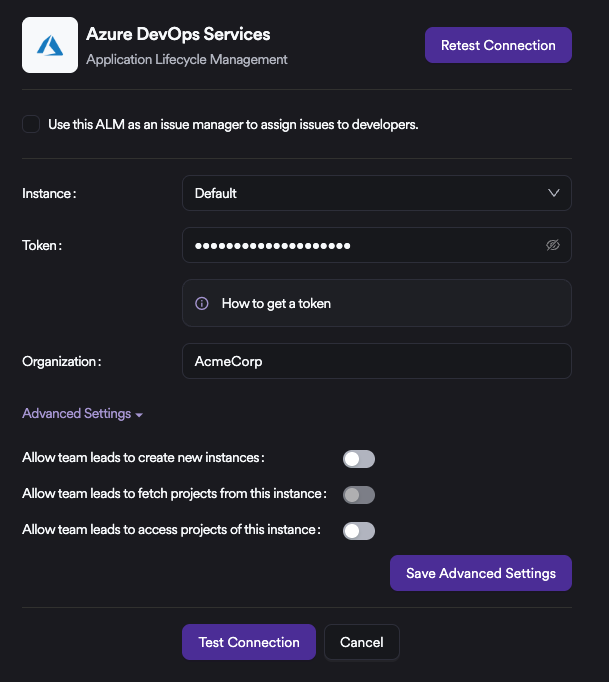The image size is (609, 682).
Task: Open the Instance dropdown showing Default
Action: [x=377, y=193]
